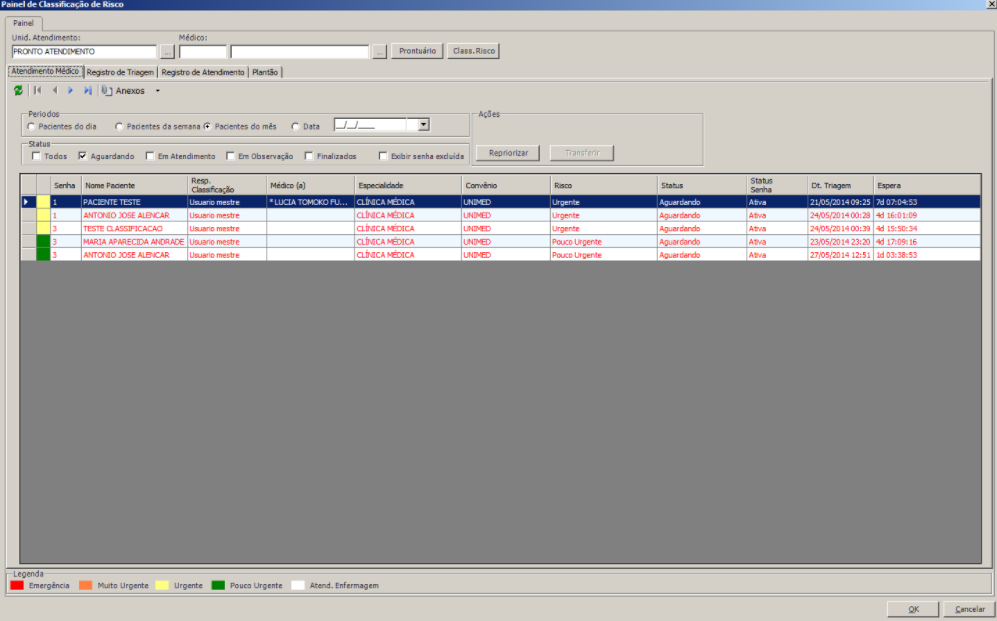Expand the Anexos dropdown arrow
The height and width of the screenshot is (621, 997).
[158, 91]
